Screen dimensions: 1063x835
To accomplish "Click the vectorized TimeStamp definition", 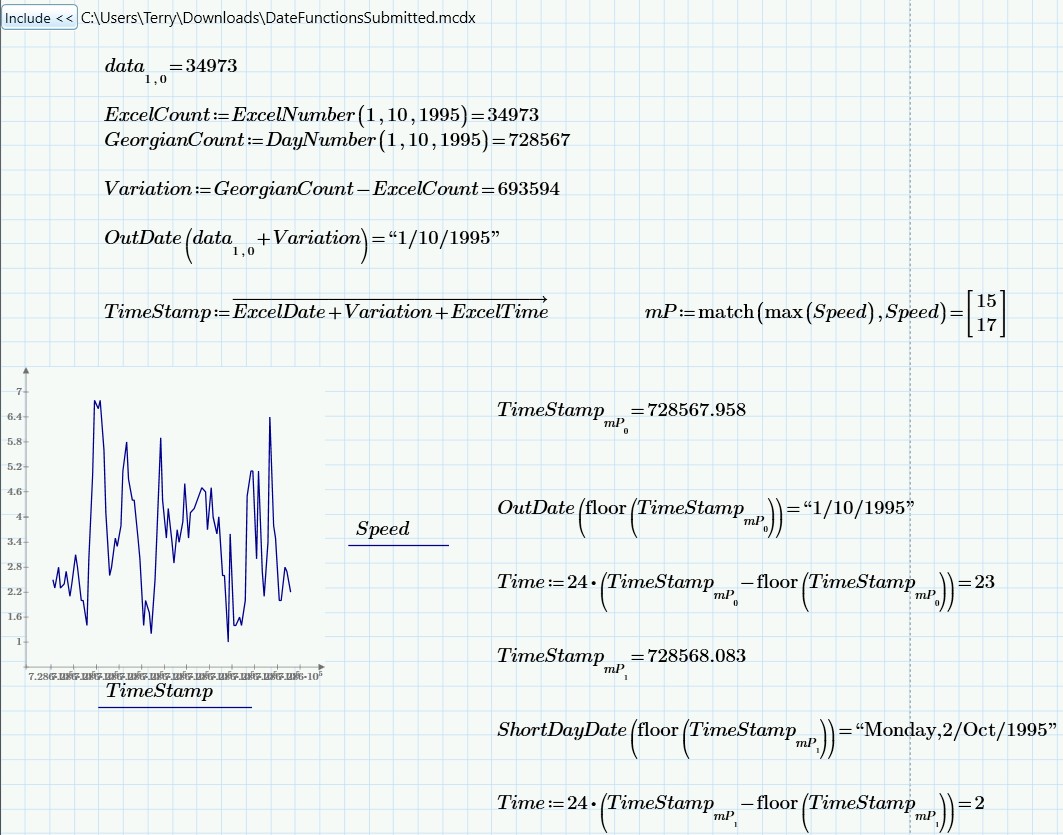I will (x=325, y=311).
